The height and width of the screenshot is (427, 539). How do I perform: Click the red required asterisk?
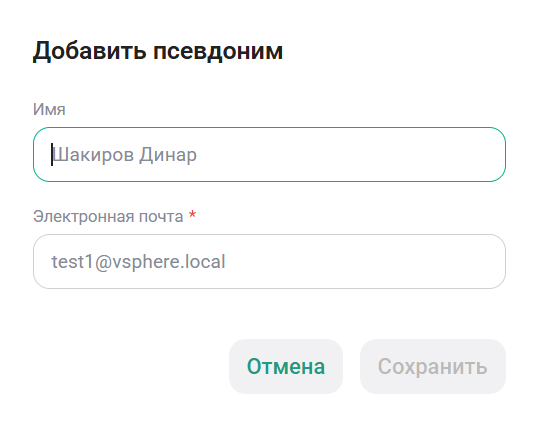point(192,215)
